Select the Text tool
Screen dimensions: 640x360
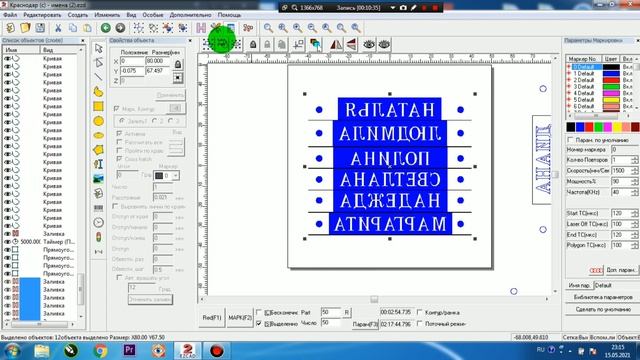click(x=98, y=164)
